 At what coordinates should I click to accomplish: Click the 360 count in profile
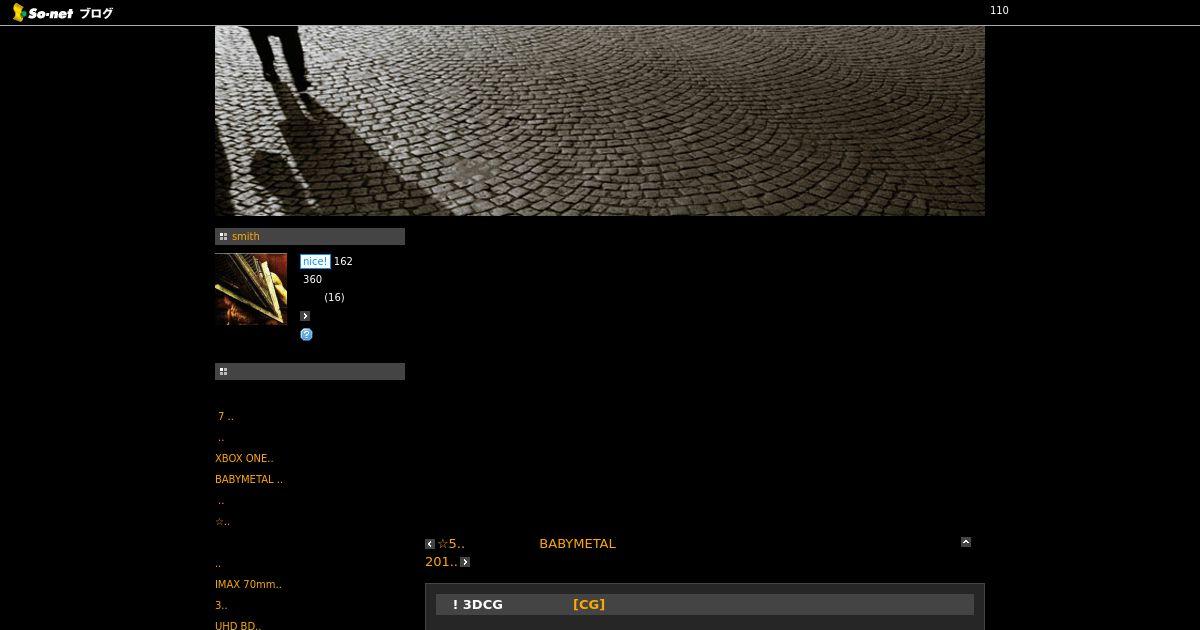[312, 279]
